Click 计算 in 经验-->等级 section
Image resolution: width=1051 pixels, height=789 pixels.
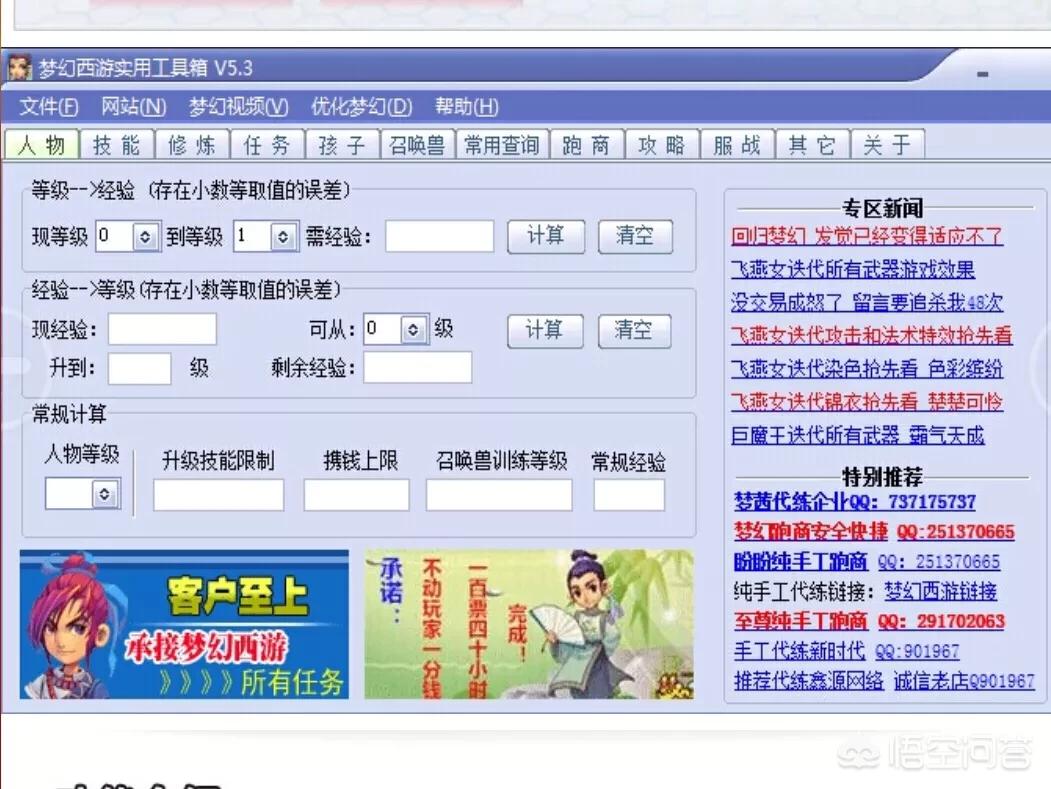544,330
